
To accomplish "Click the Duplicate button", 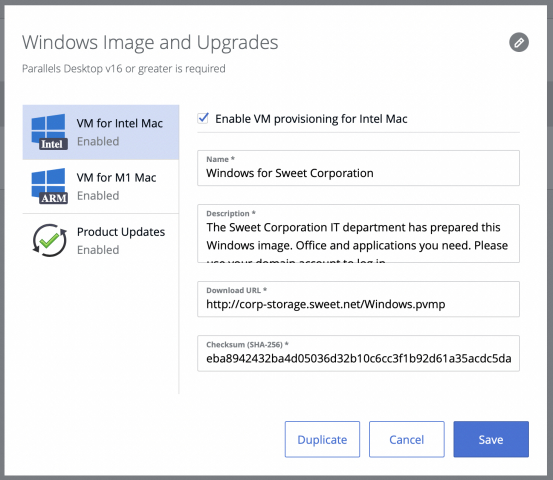I will [322, 439].
